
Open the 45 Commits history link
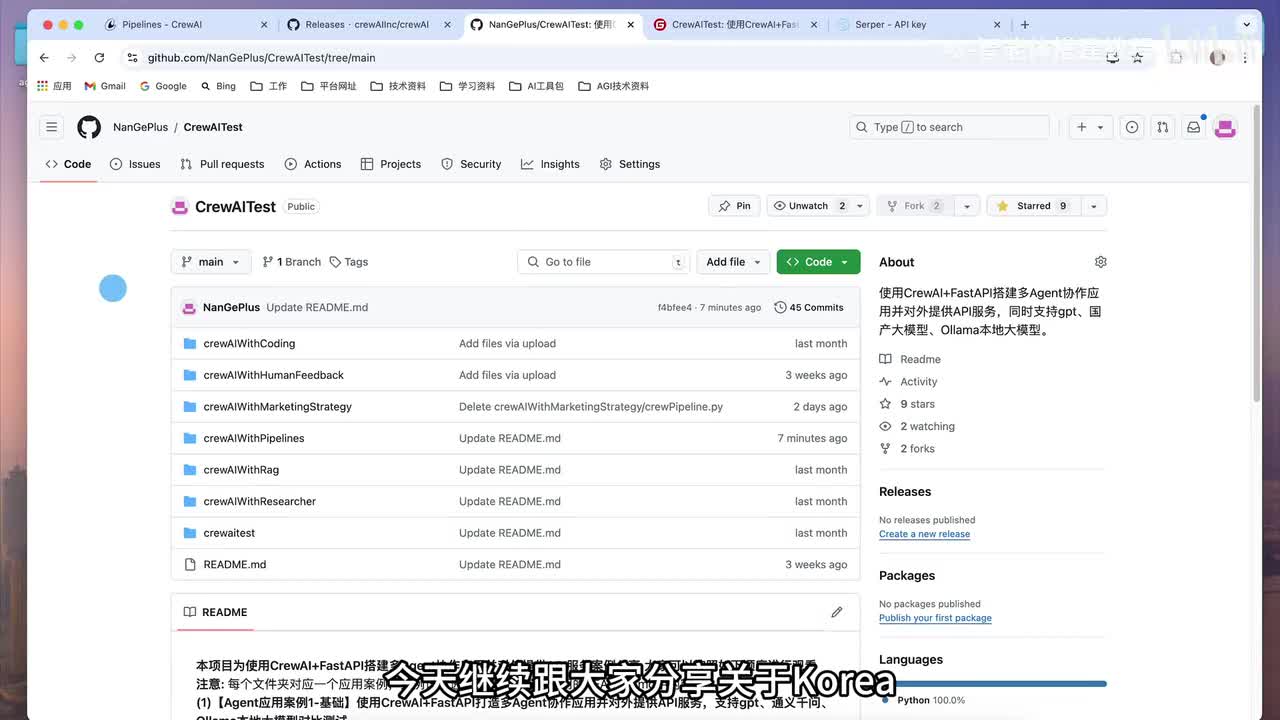click(x=809, y=308)
